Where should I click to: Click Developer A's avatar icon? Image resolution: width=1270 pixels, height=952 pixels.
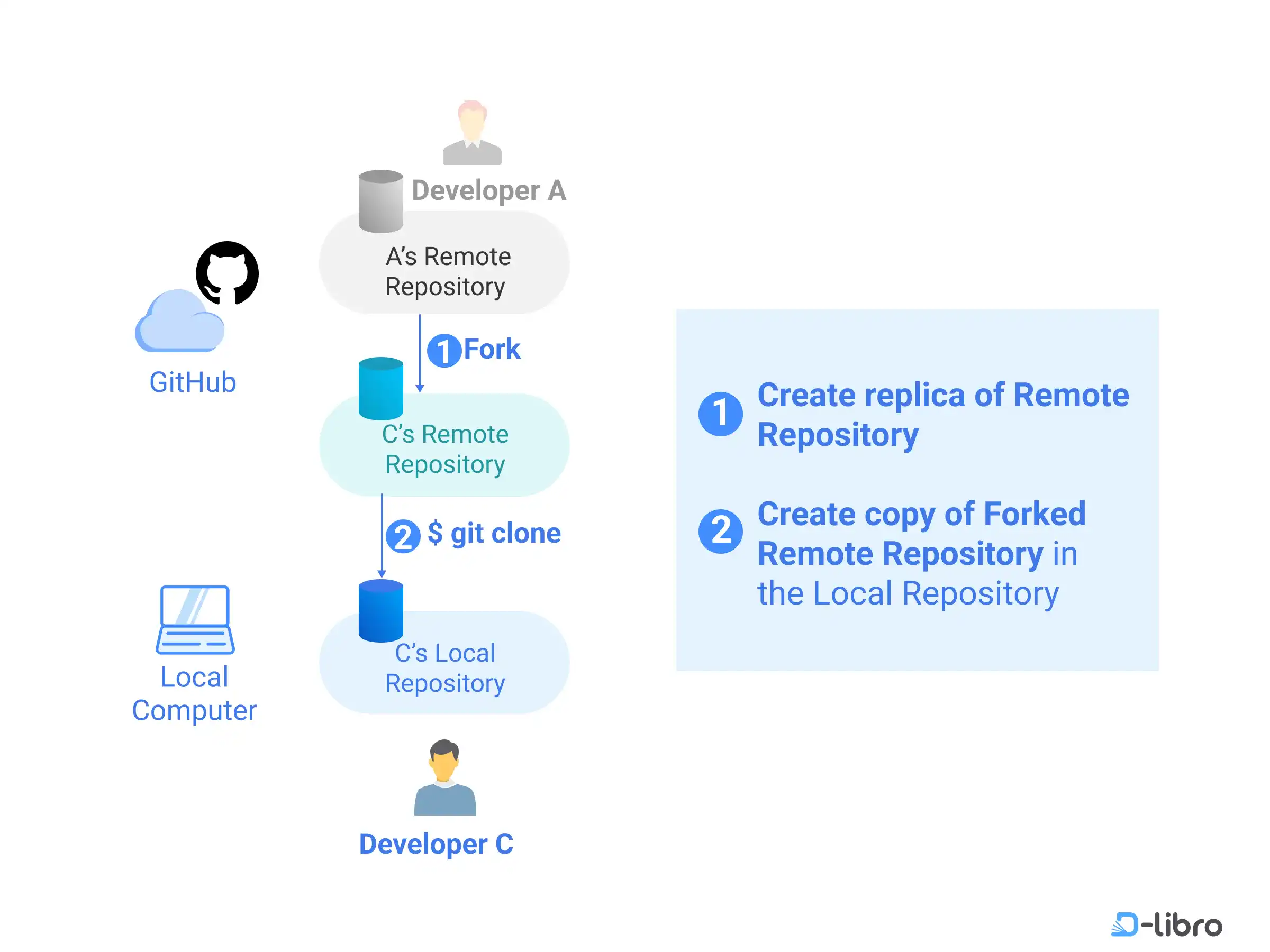[472, 133]
